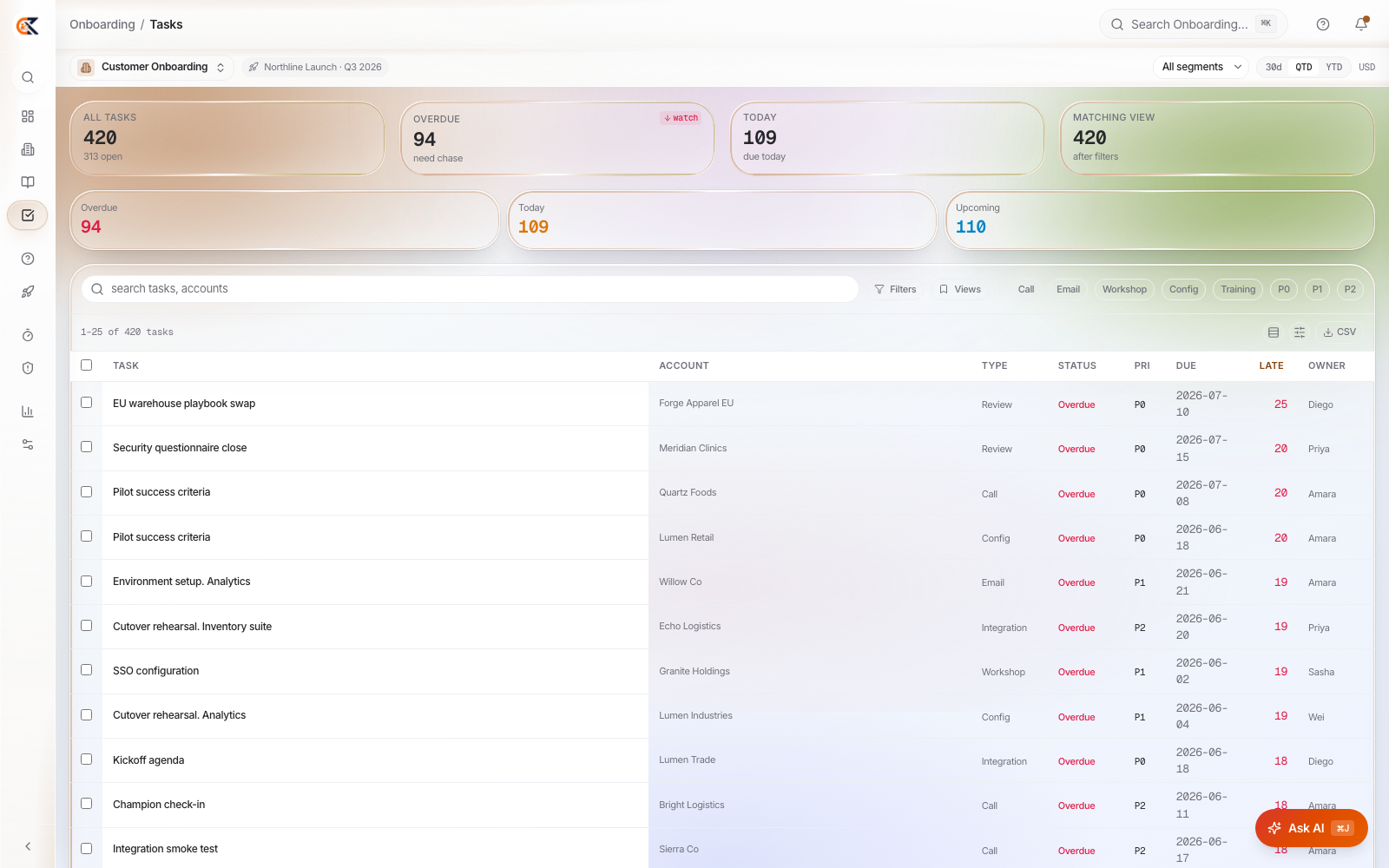Open the stopwatch timer icon in sidebar
Screen dimensions: 1389x868
click(28, 335)
